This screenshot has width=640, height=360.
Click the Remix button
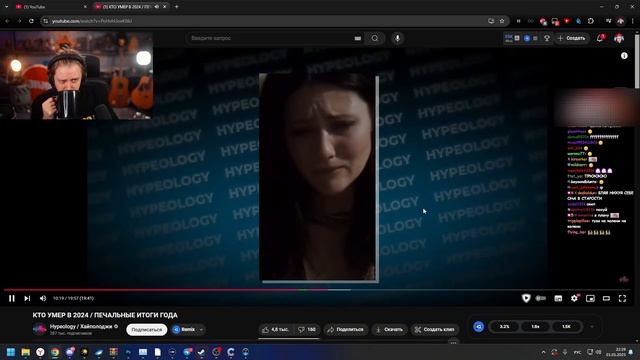pyautogui.click(x=184, y=329)
